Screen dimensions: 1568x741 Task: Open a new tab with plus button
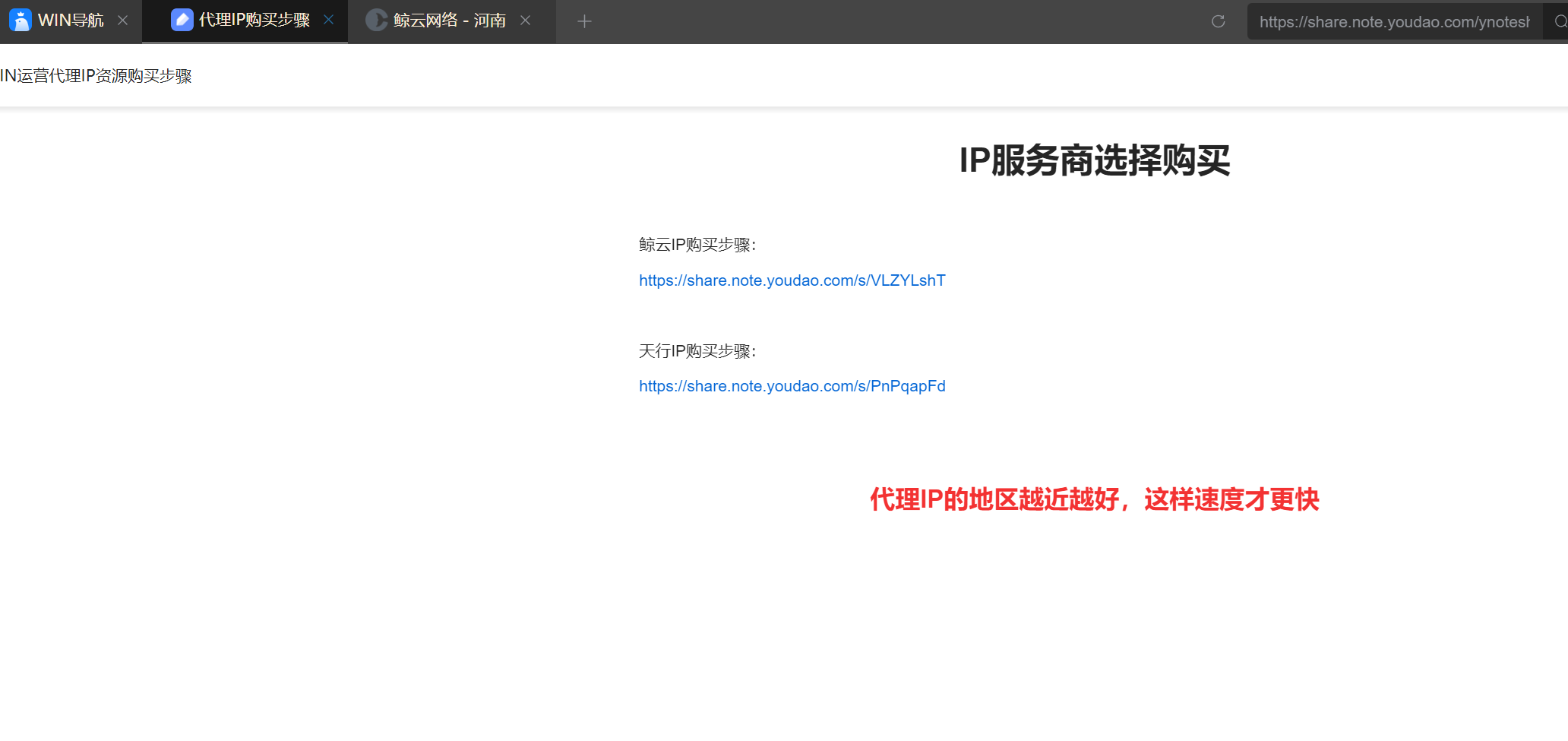pyautogui.click(x=584, y=21)
